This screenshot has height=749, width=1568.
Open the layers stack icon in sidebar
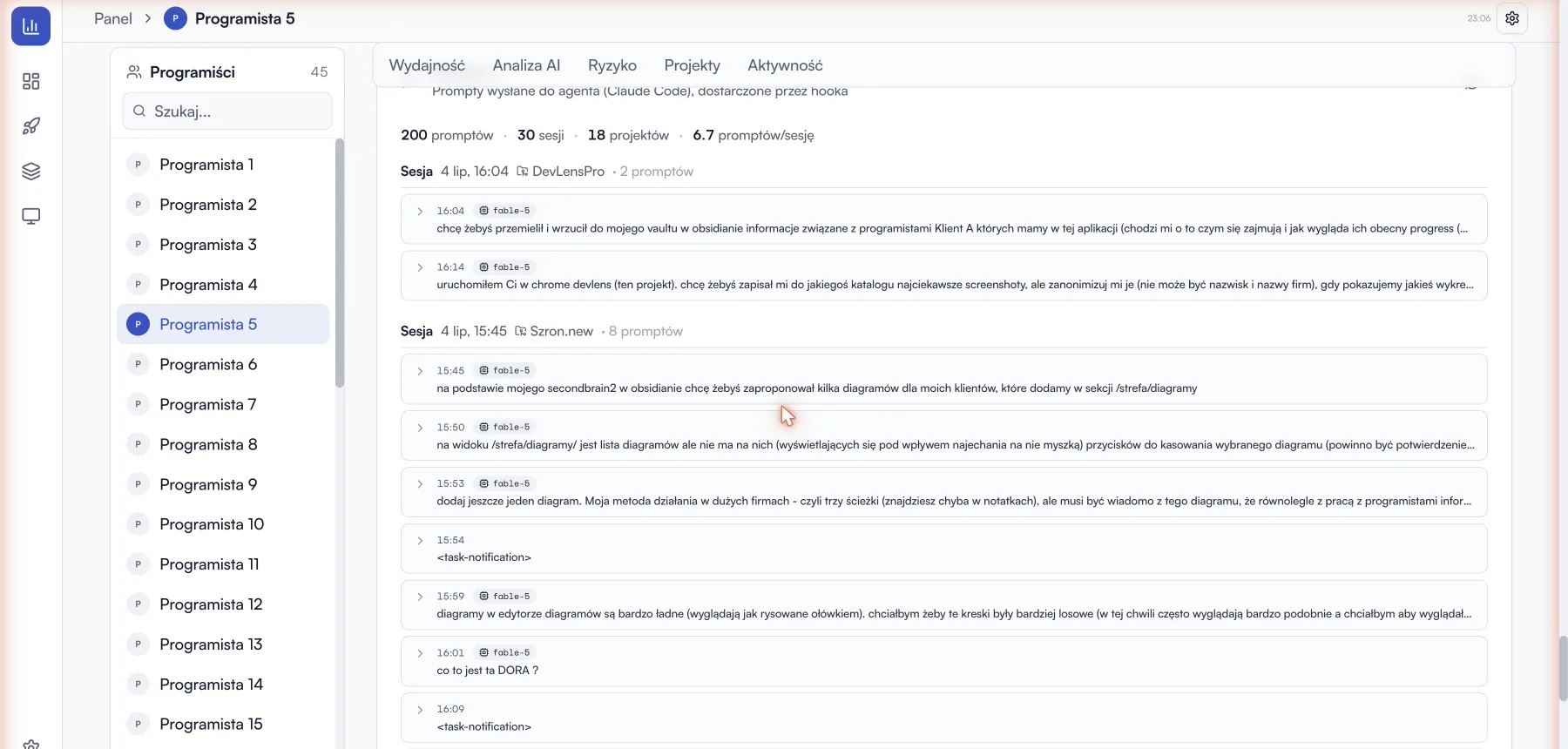(31, 172)
